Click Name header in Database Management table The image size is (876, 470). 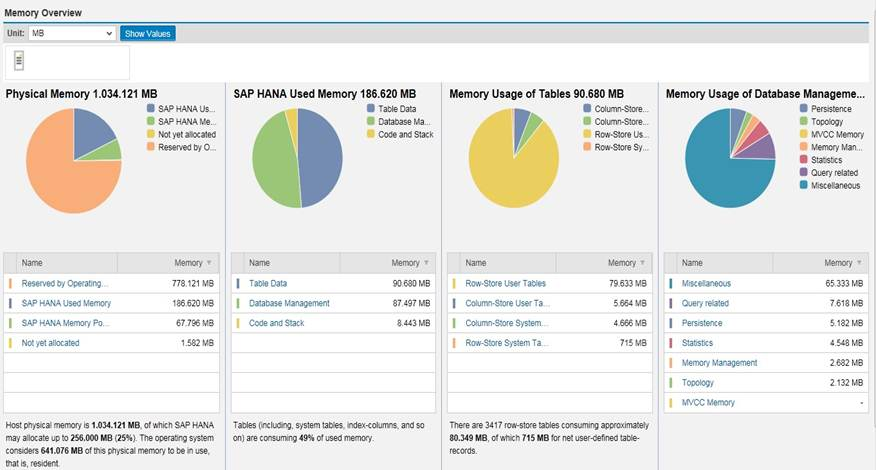pyautogui.click(x=725, y=263)
